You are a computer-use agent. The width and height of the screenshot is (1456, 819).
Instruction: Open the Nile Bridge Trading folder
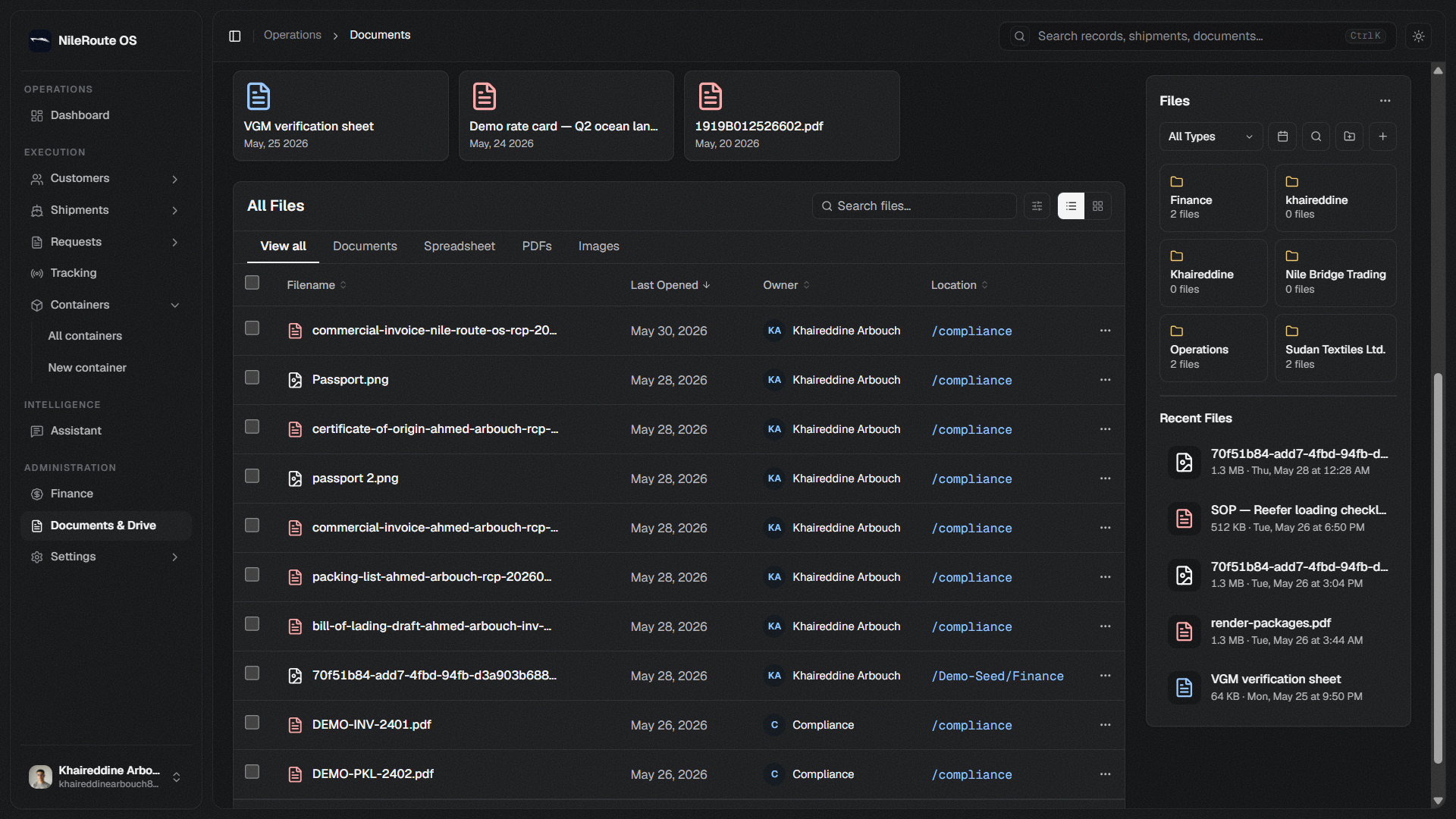1335,273
